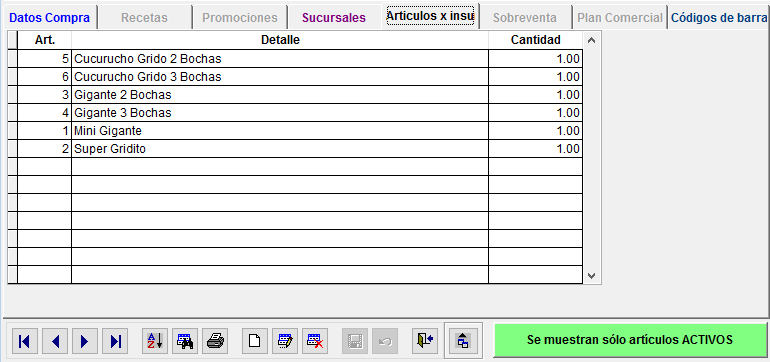Exit using the door icon

tap(425, 341)
